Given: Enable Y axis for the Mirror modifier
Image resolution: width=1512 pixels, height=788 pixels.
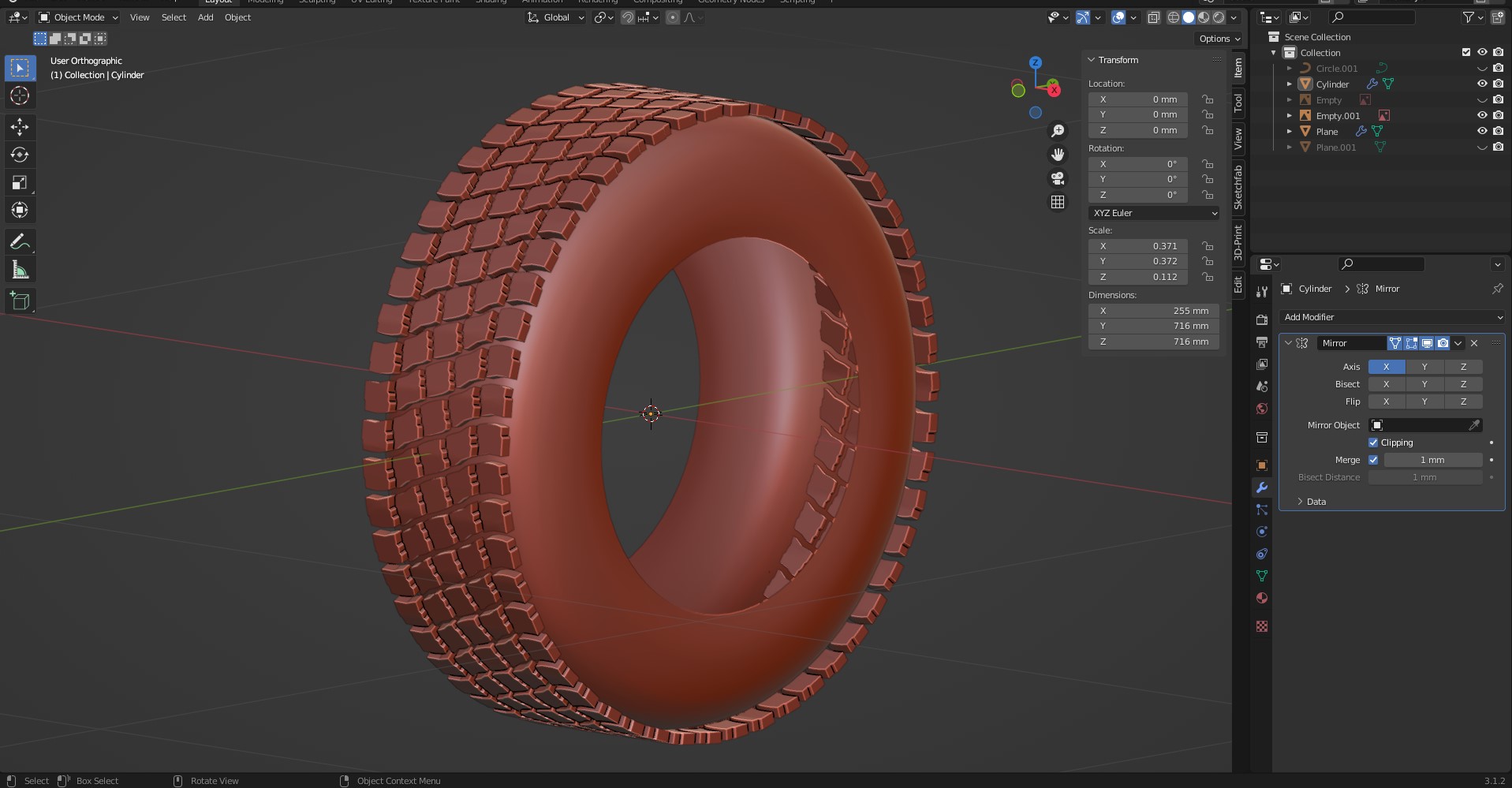Looking at the screenshot, I should (x=1424, y=367).
